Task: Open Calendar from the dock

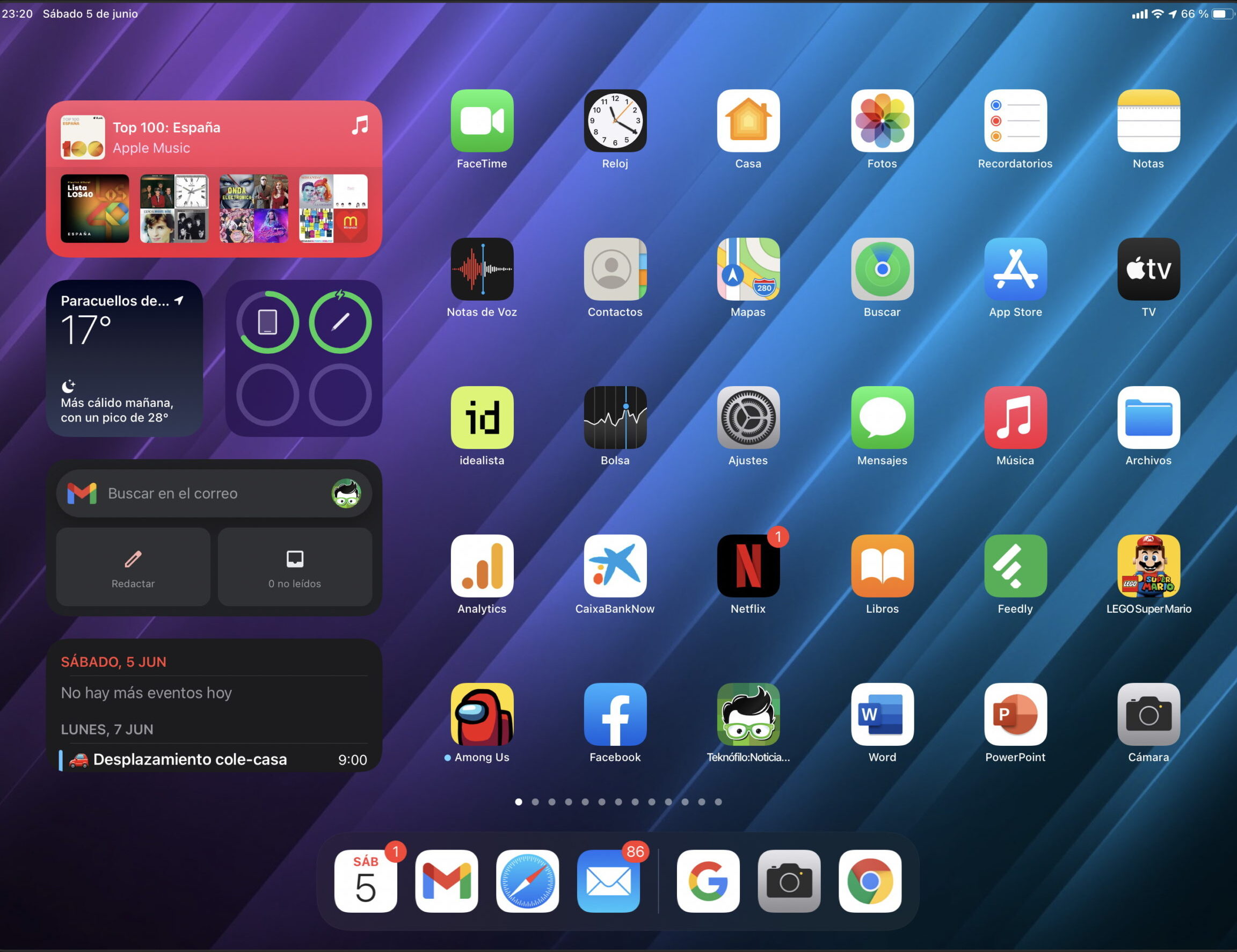Action: 366,881
